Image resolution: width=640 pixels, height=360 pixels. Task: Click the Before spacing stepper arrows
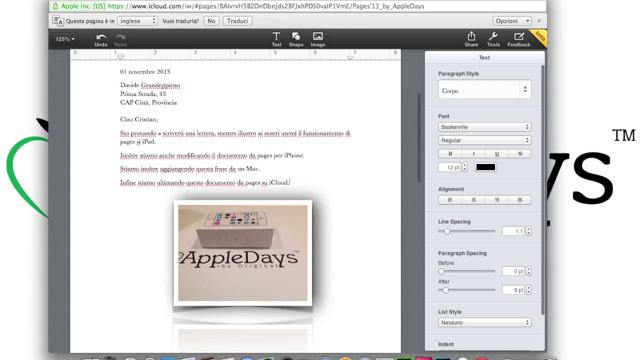(529, 271)
